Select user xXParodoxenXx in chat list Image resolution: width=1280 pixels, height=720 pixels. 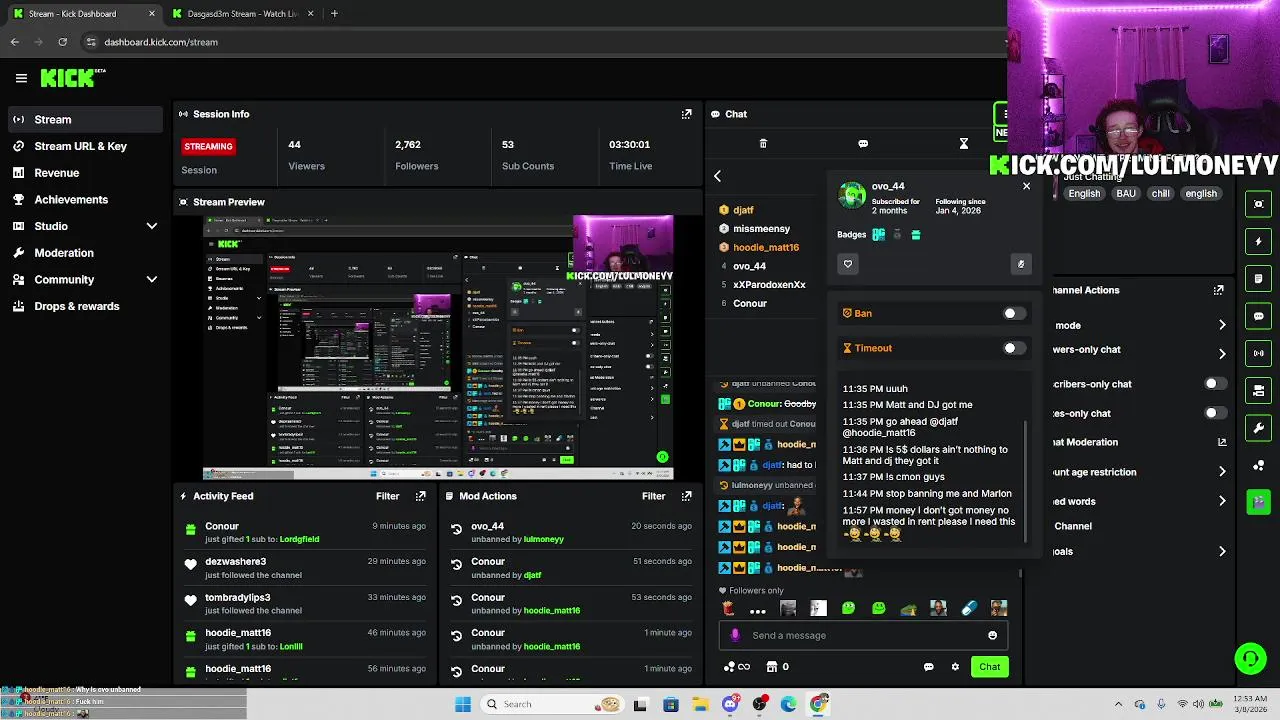click(769, 285)
